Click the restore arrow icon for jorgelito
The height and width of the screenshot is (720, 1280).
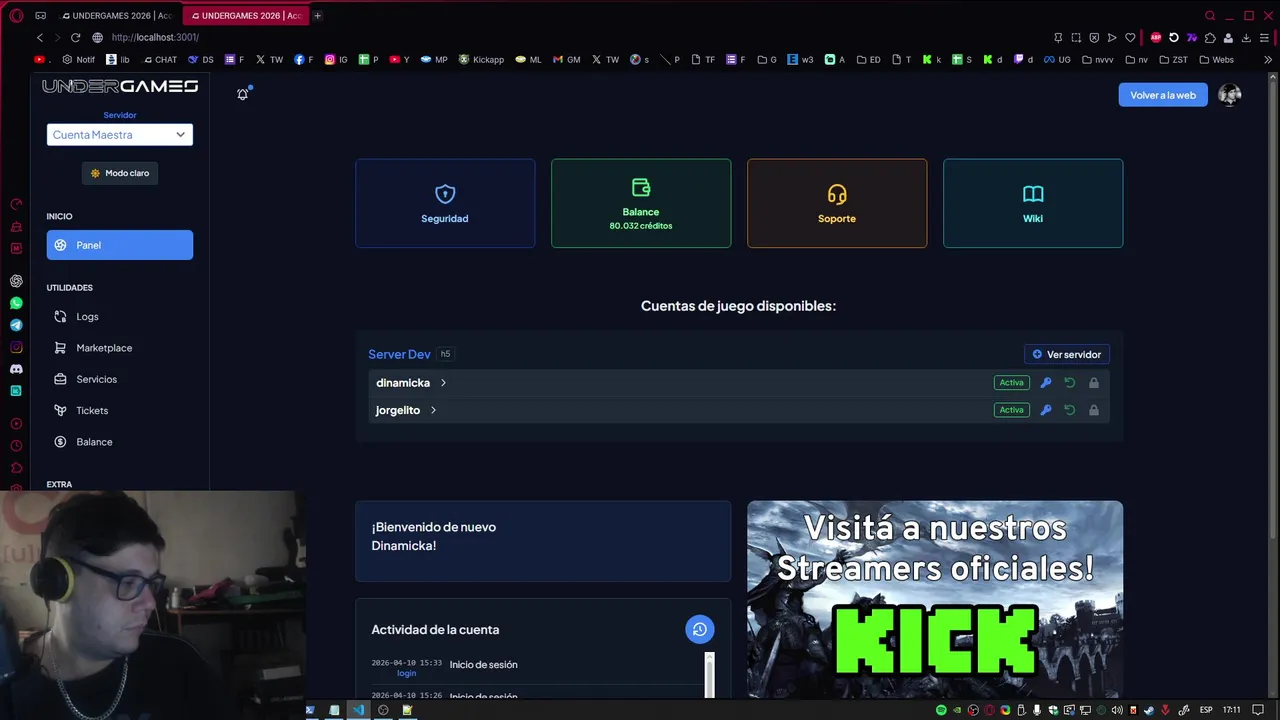(x=1070, y=410)
